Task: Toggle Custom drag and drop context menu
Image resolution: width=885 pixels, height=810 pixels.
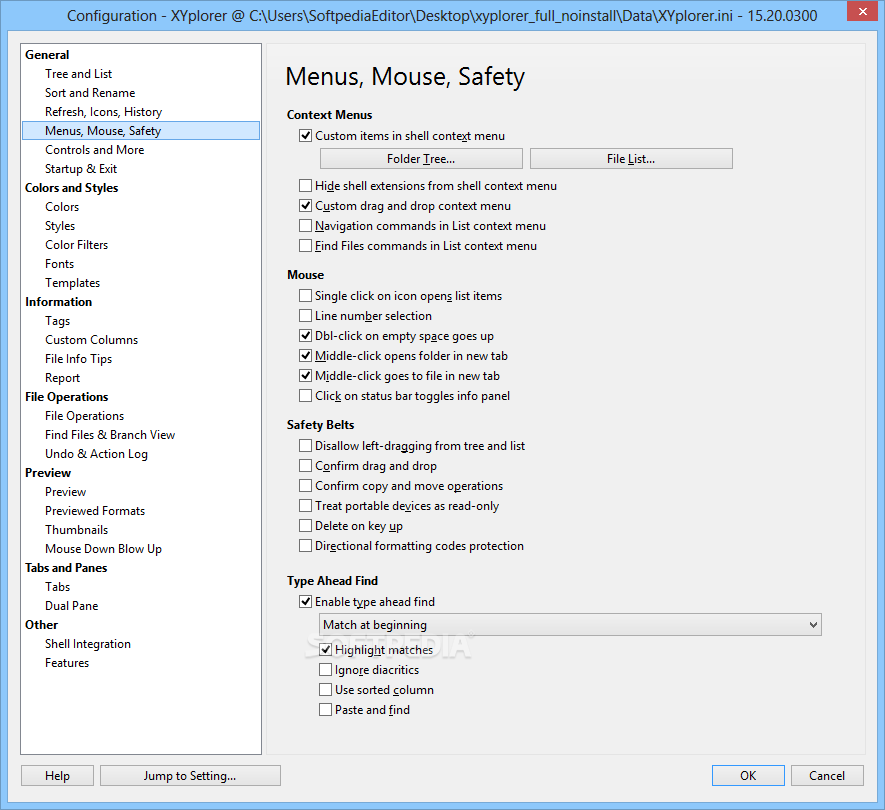Action: (305, 206)
